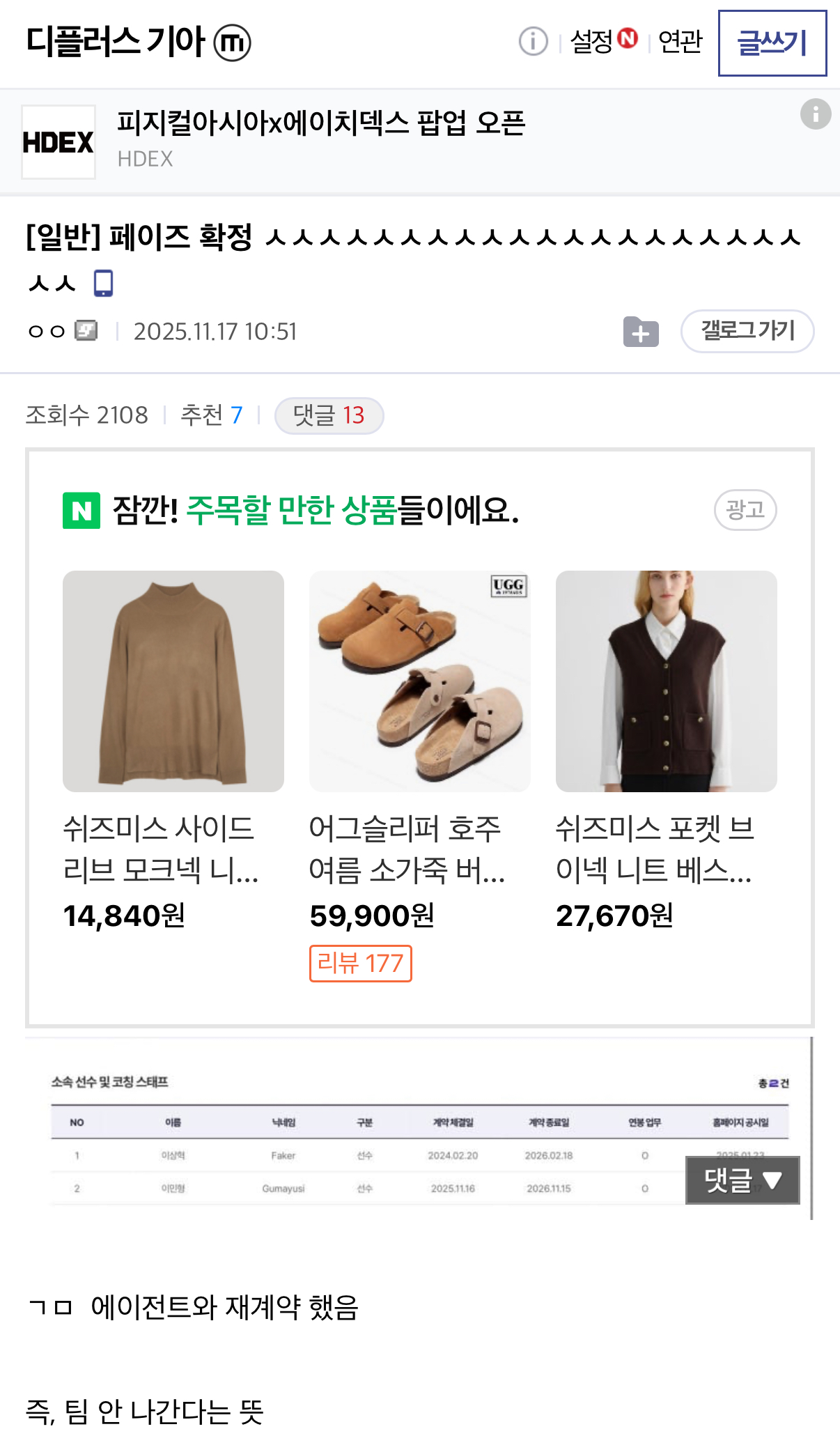
Task: Click the green Naver N logo
Action: [x=81, y=511]
